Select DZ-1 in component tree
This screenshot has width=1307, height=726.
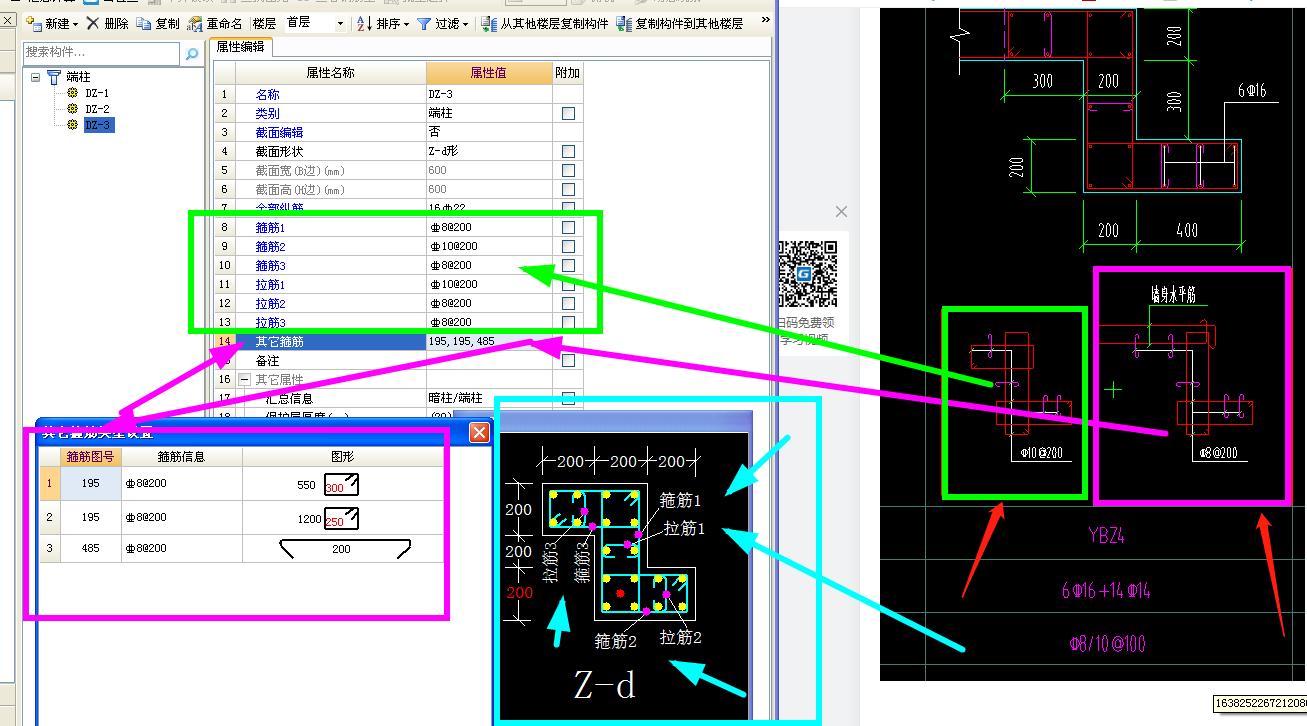coord(97,93)
